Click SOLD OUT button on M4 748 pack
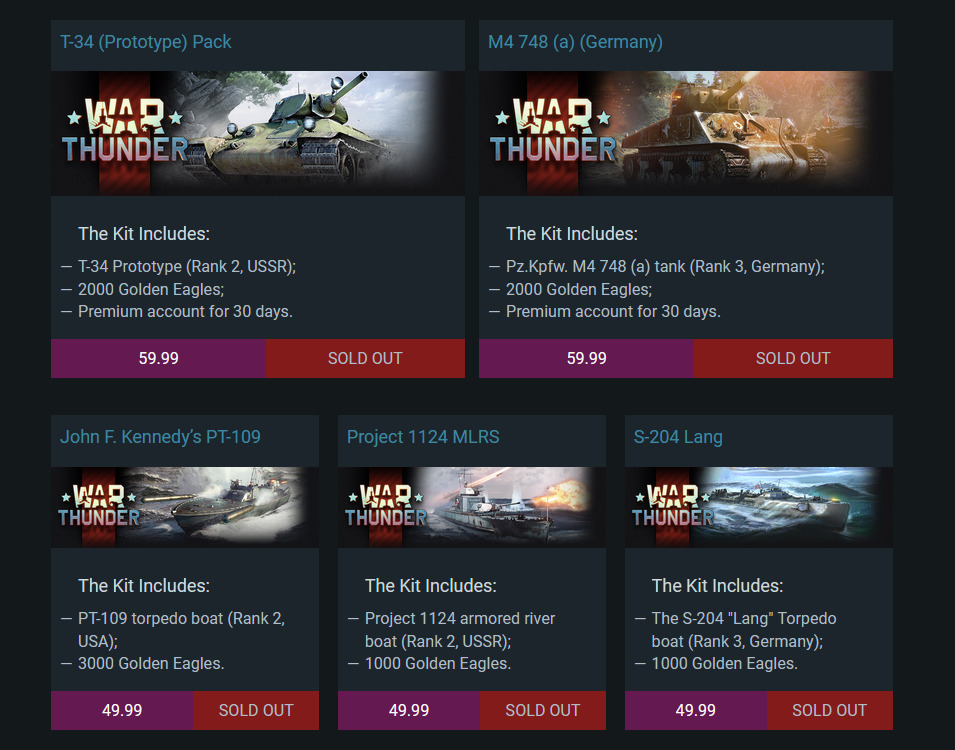Screen dimensions: 955x750 [x=793, y=358]
